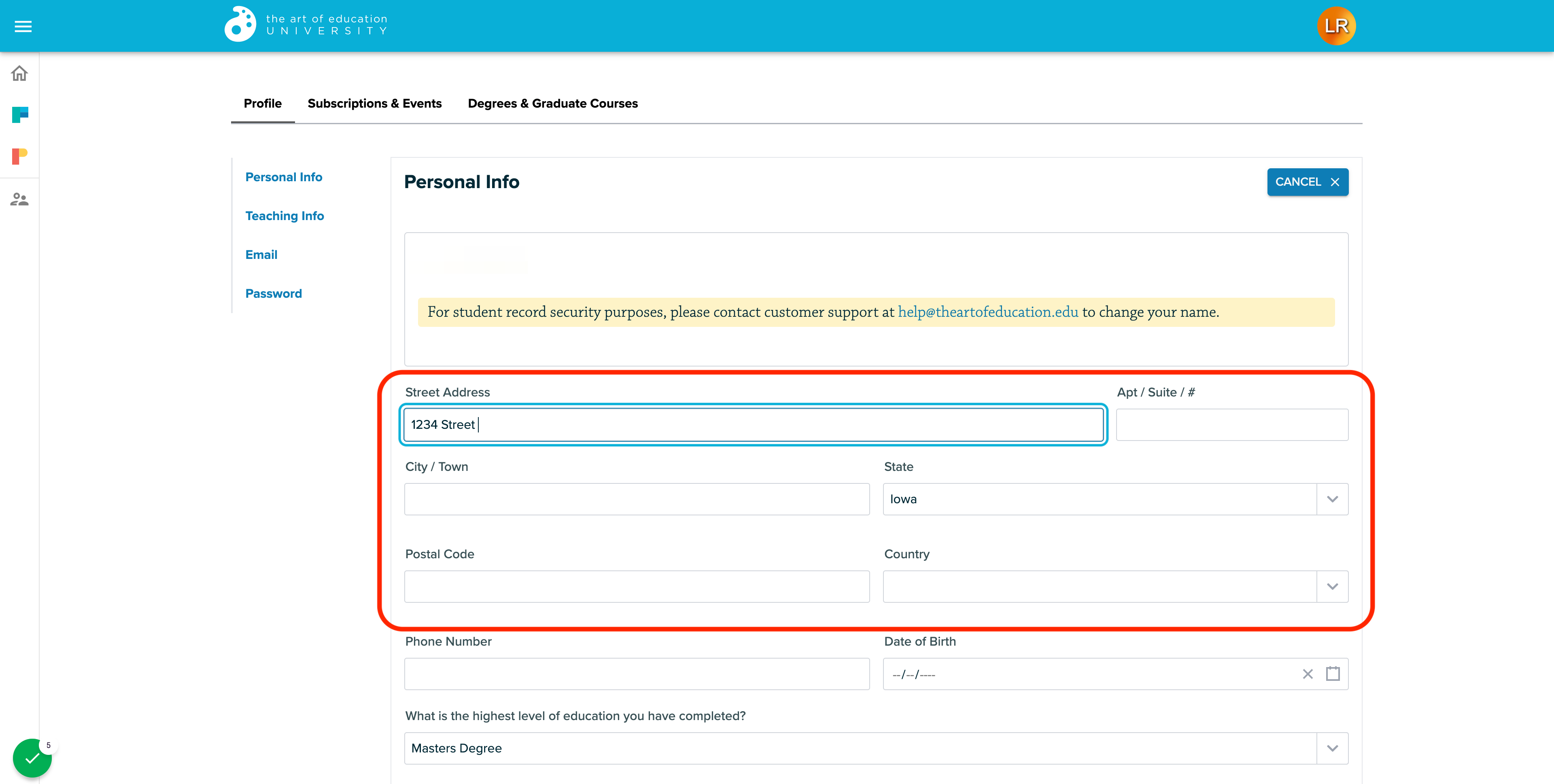Screen dimensions: 1554x784
Task: Click the help@theartofeducation.edu link
Action: pyautogui.click(x=987, y=312)
